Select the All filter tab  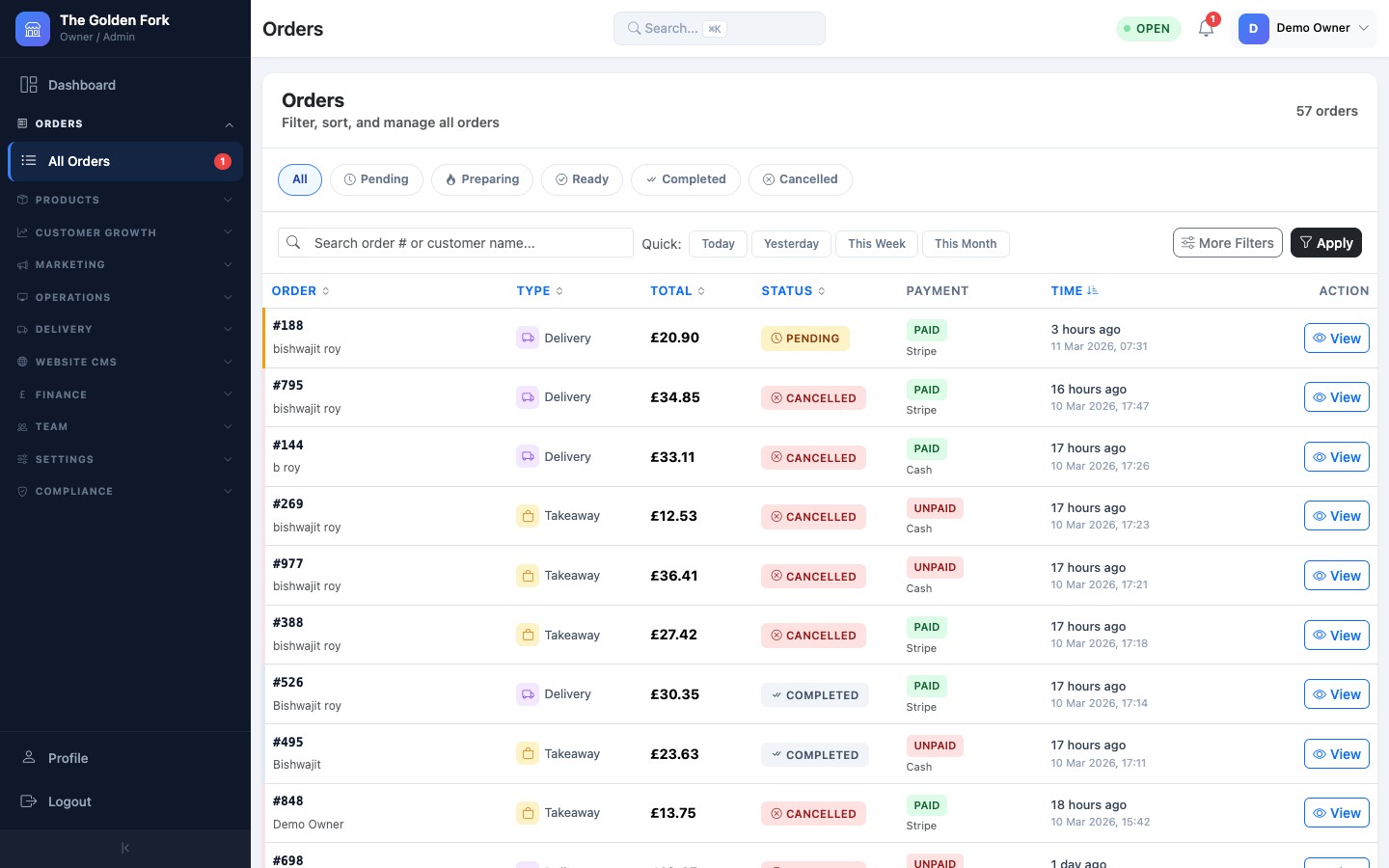coord(299,179)
